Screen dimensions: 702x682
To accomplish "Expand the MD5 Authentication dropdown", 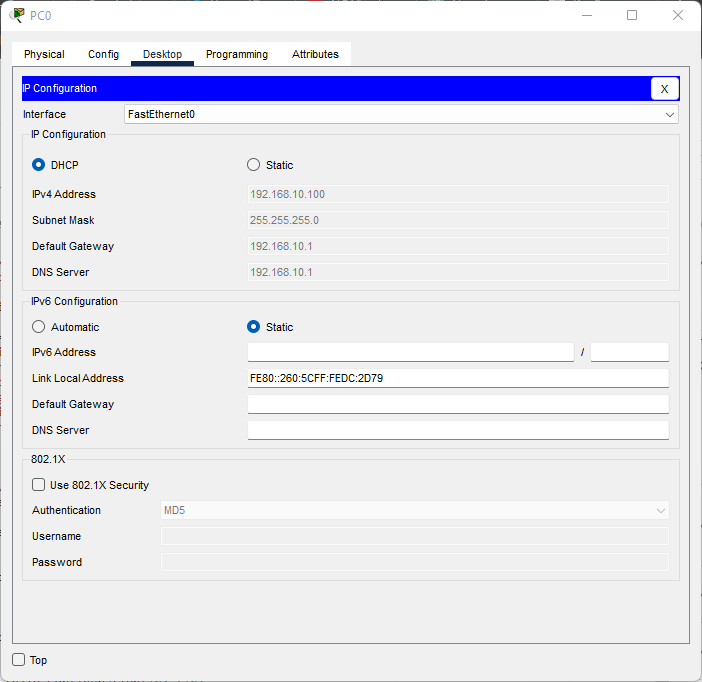I will click(414, 511).
